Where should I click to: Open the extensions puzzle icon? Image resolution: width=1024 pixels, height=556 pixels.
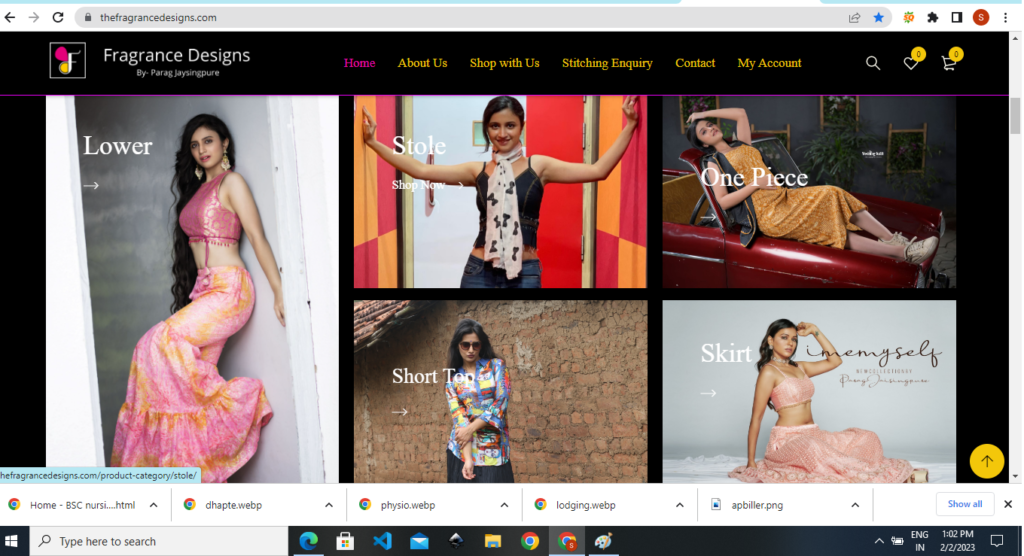point(933,18)
